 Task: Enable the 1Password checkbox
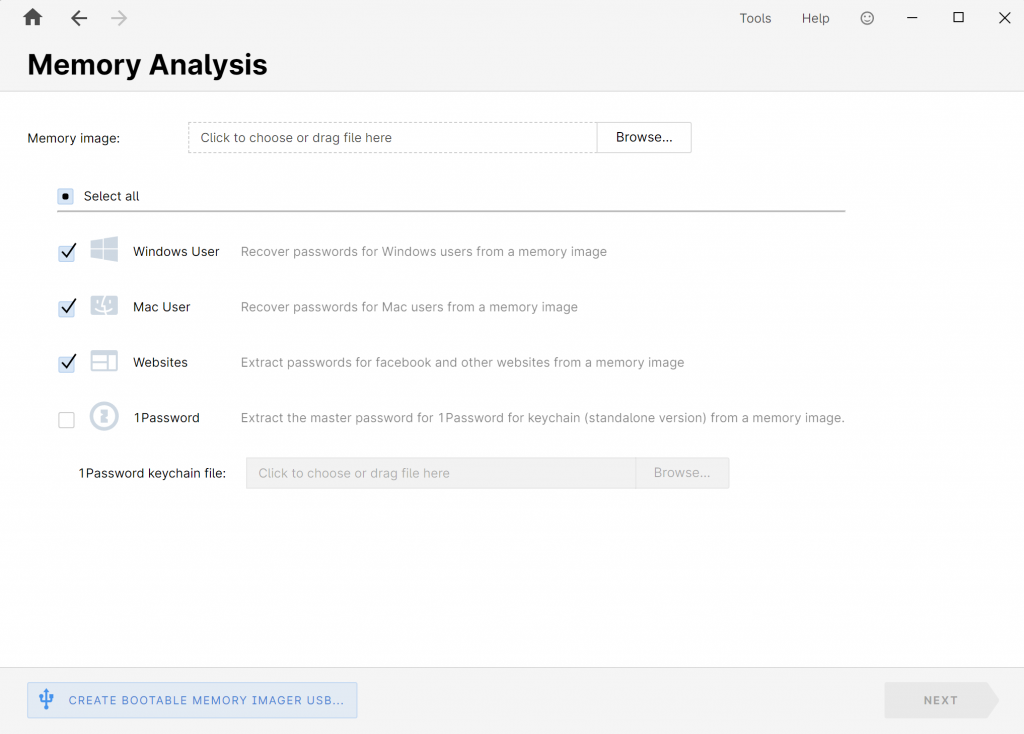click(x=67, y=420)
